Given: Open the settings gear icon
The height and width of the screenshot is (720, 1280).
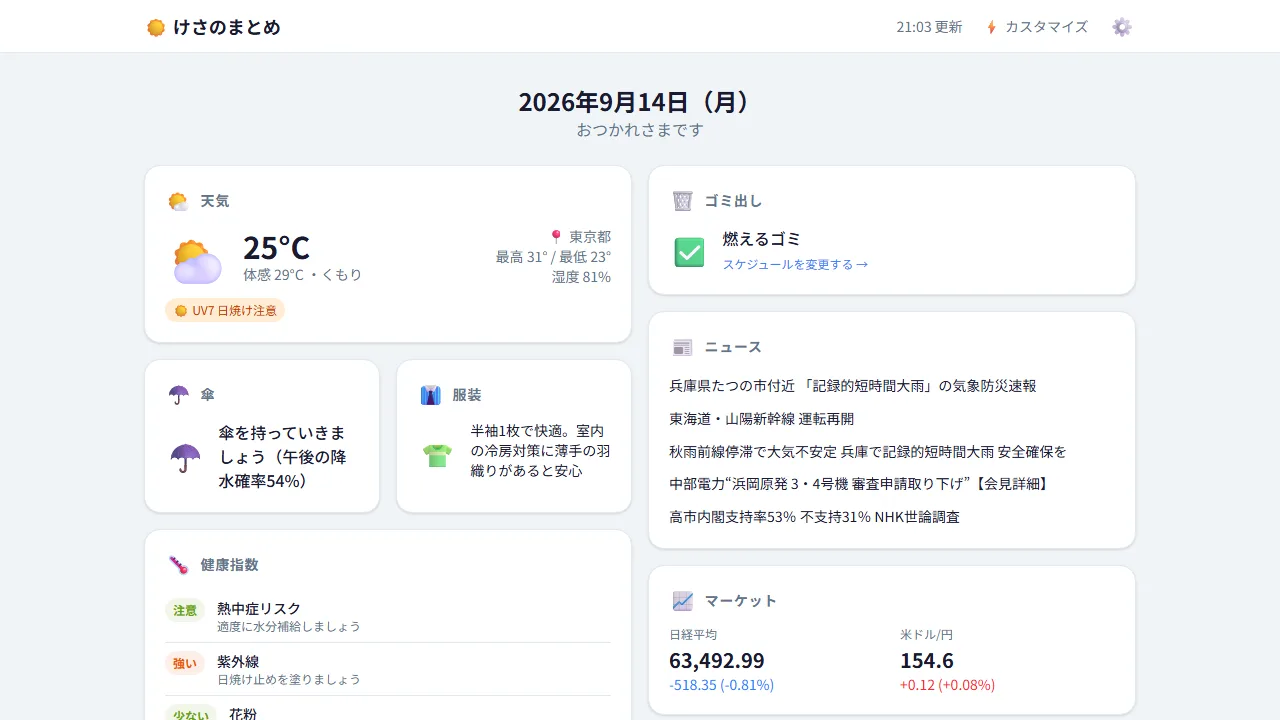Looking at the screenshot, I should [x=1122, y=27].
